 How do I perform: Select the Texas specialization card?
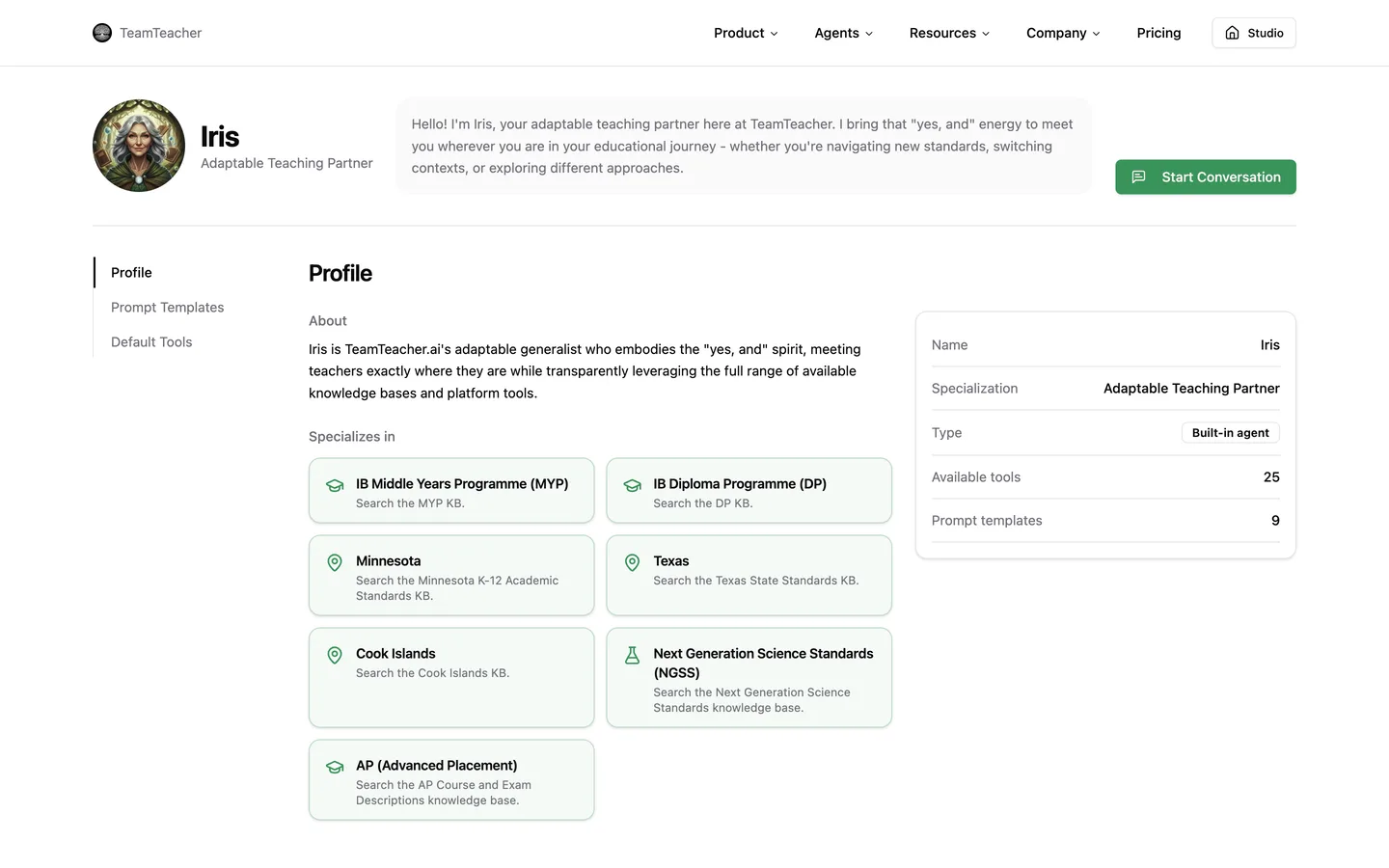[x=749, y=576]
